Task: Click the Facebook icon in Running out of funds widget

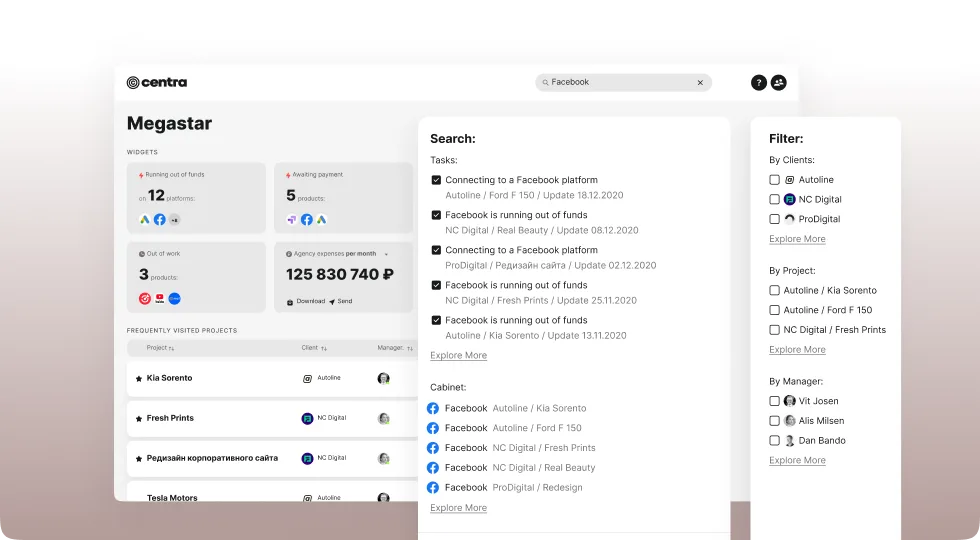Action: click(159, 219)
